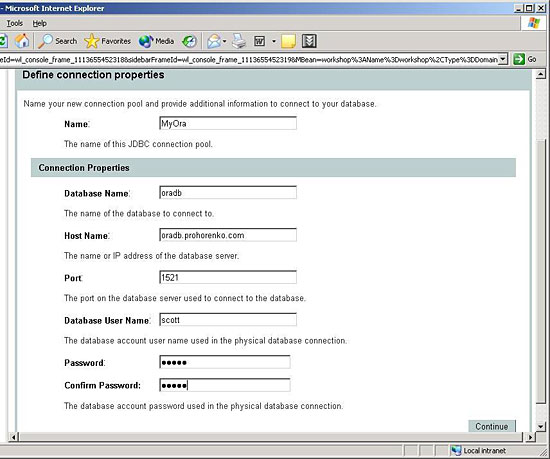Click the Database User Name field

click(228, 319)
